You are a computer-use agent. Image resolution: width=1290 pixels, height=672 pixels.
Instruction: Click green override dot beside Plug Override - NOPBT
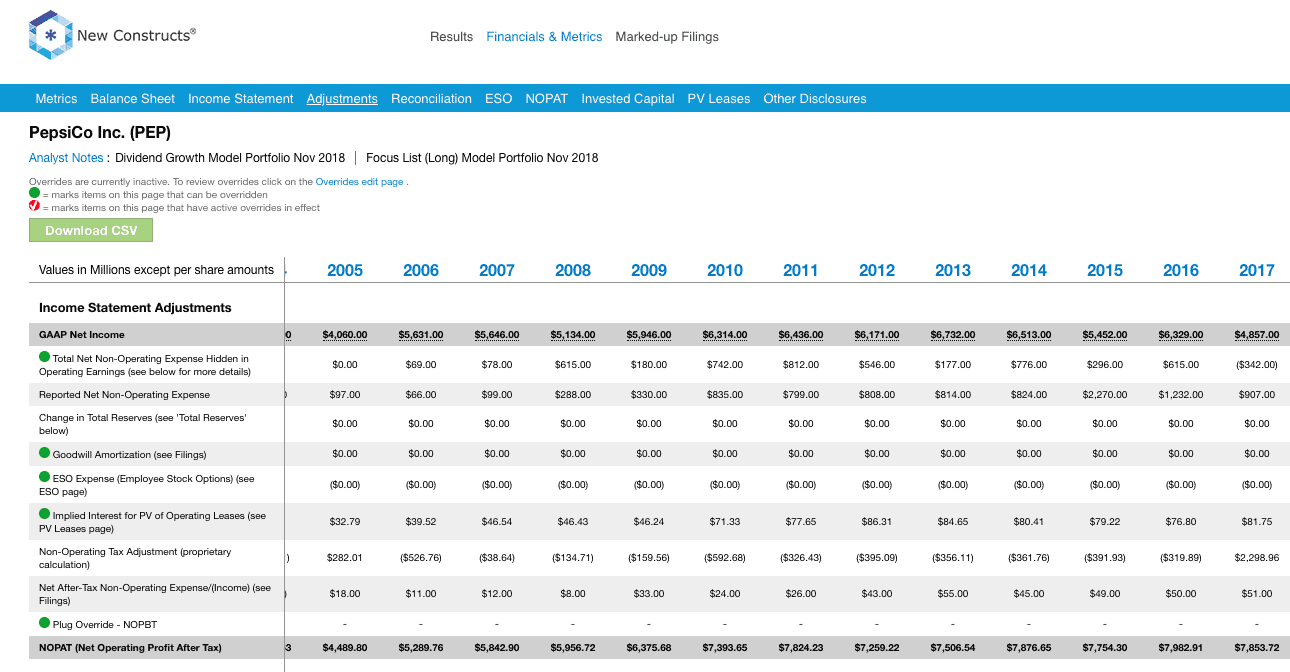coord(45,624)
